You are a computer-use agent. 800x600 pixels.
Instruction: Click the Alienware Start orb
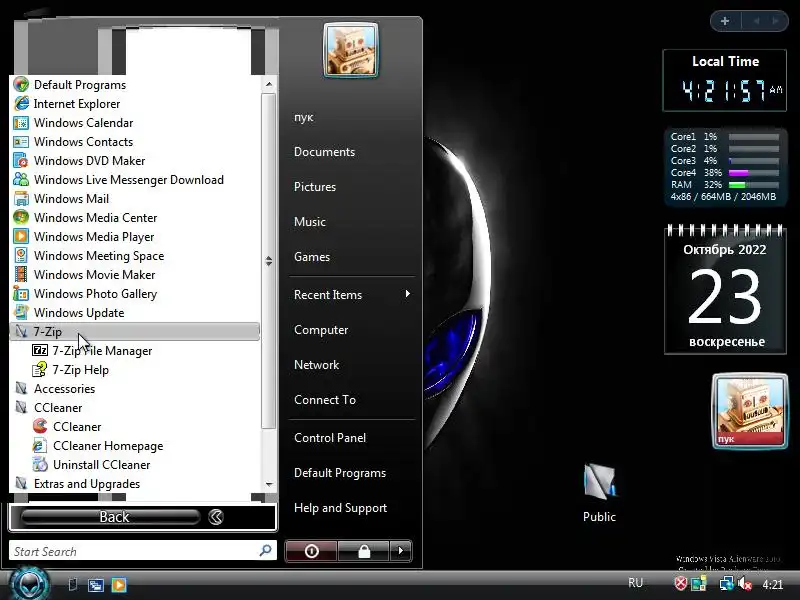pos(29,584)
